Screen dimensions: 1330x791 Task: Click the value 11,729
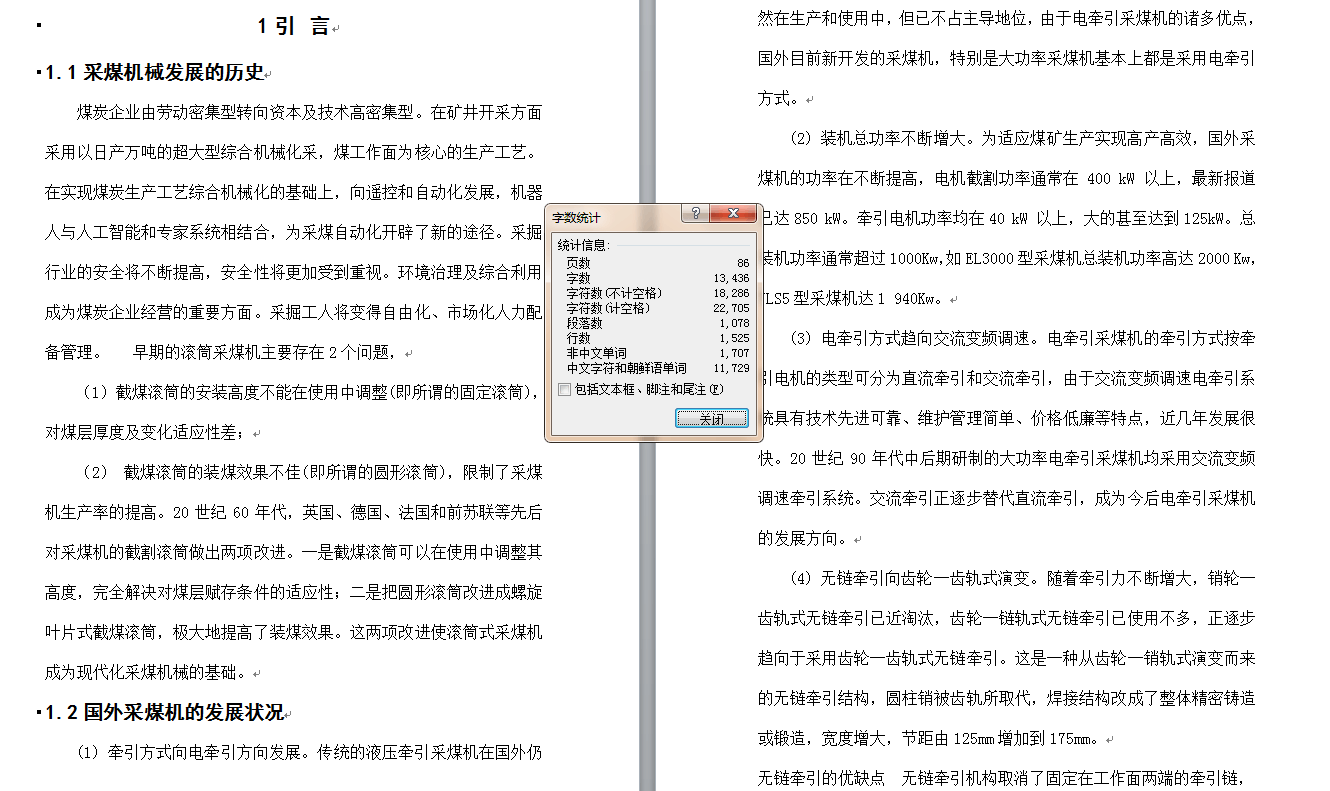coord(731,368)
